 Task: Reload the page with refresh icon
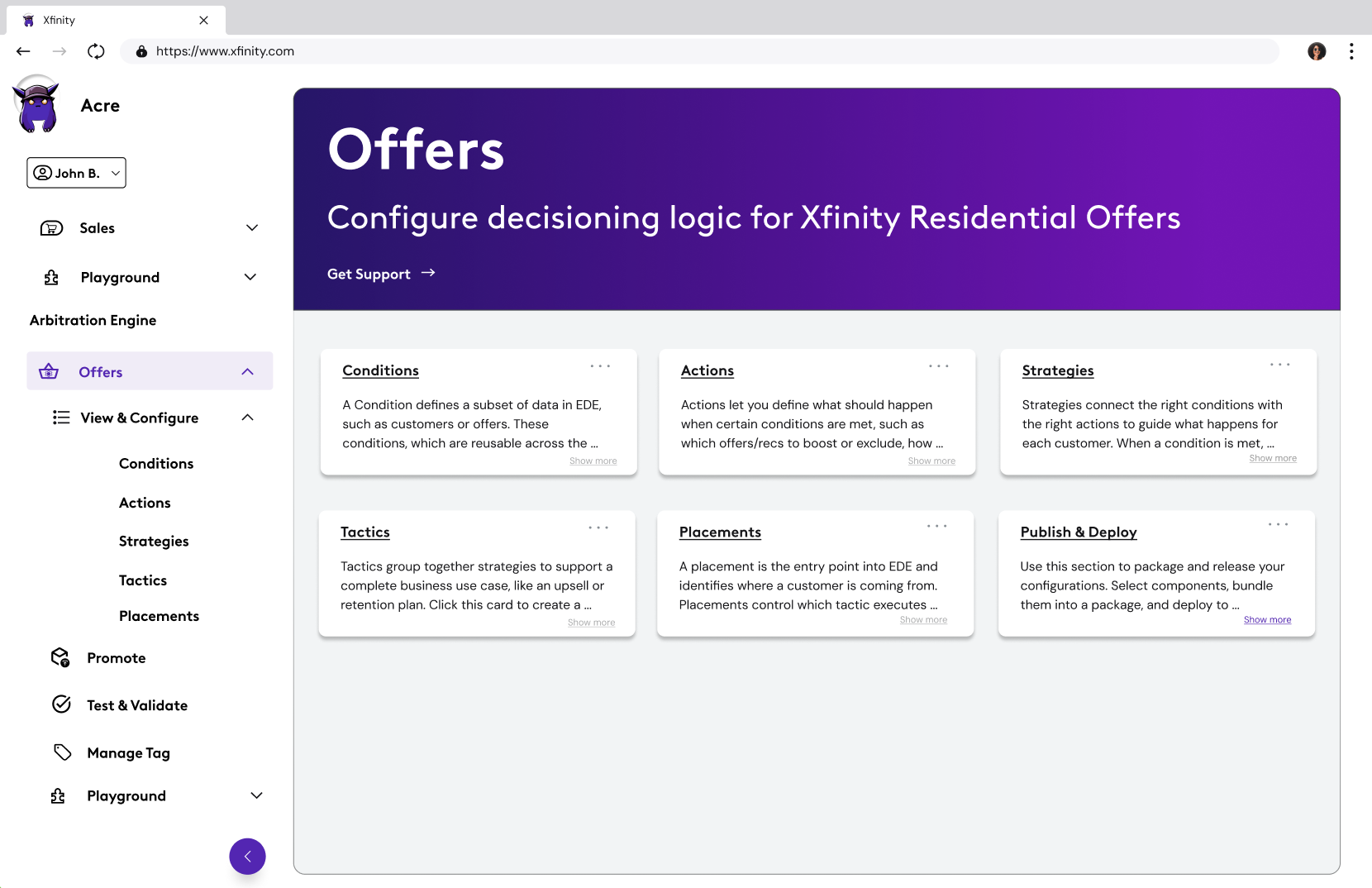pos(96,51)
